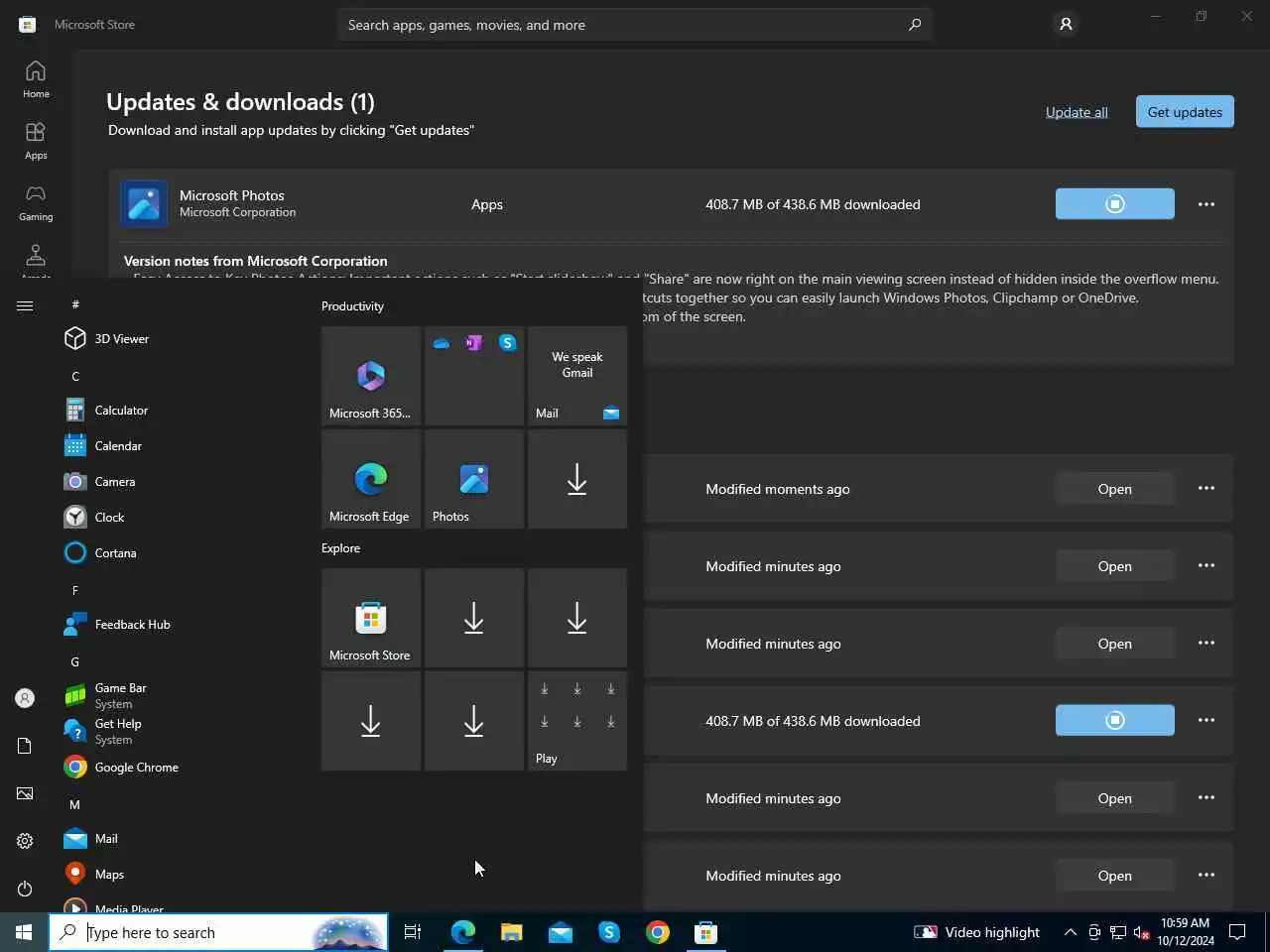Click the Get updates button
This screenshot has height=952, width=1270.
coord(1185,112)
